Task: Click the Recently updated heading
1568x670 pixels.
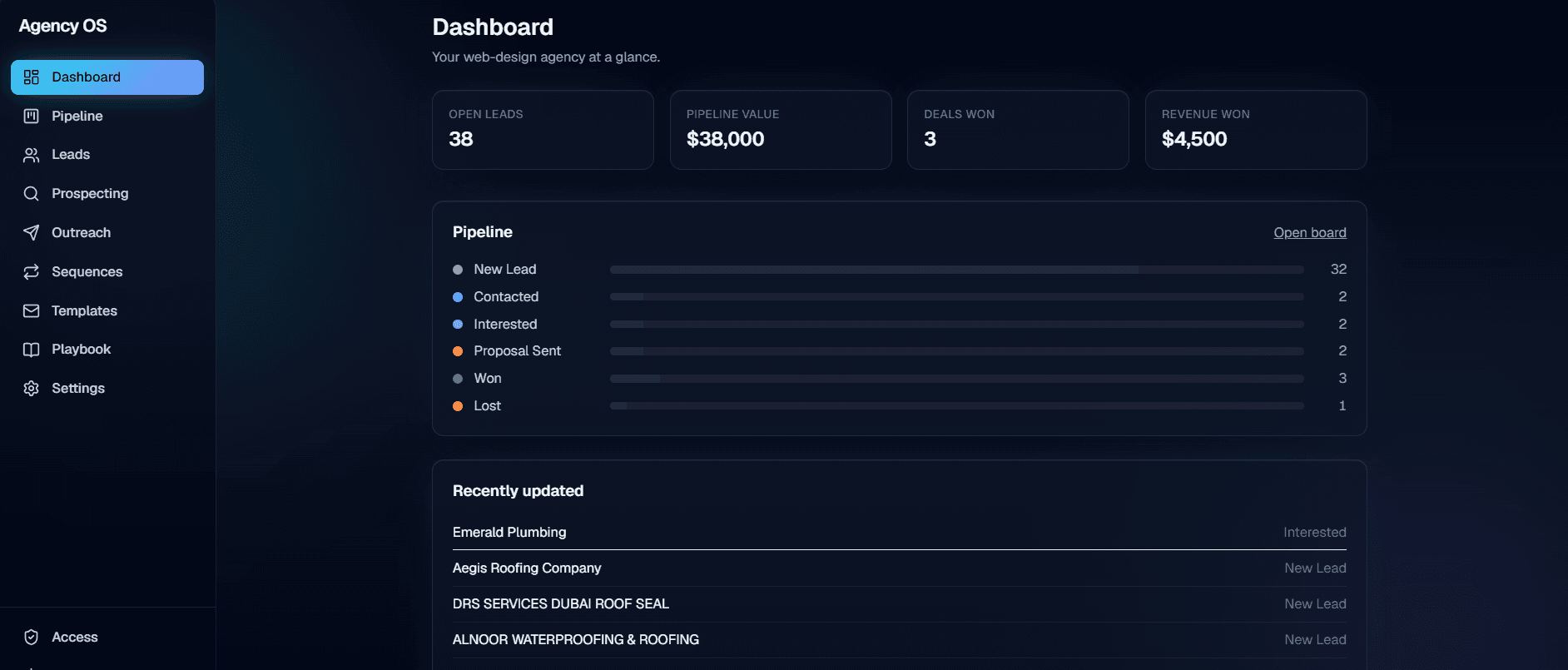Action: [x=518, y=491]
